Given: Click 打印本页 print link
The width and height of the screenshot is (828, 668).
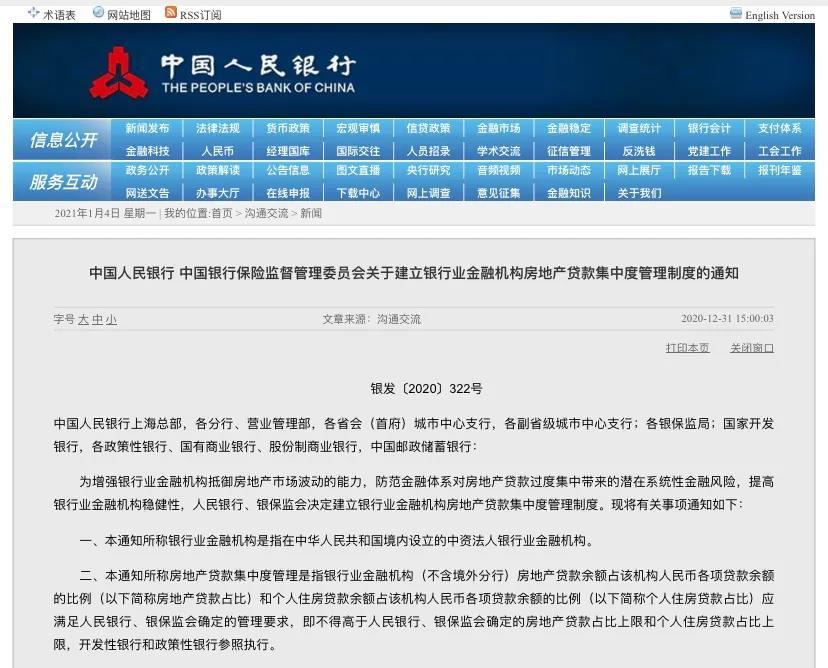Looking at the screenshot, I should click(687, 348).
